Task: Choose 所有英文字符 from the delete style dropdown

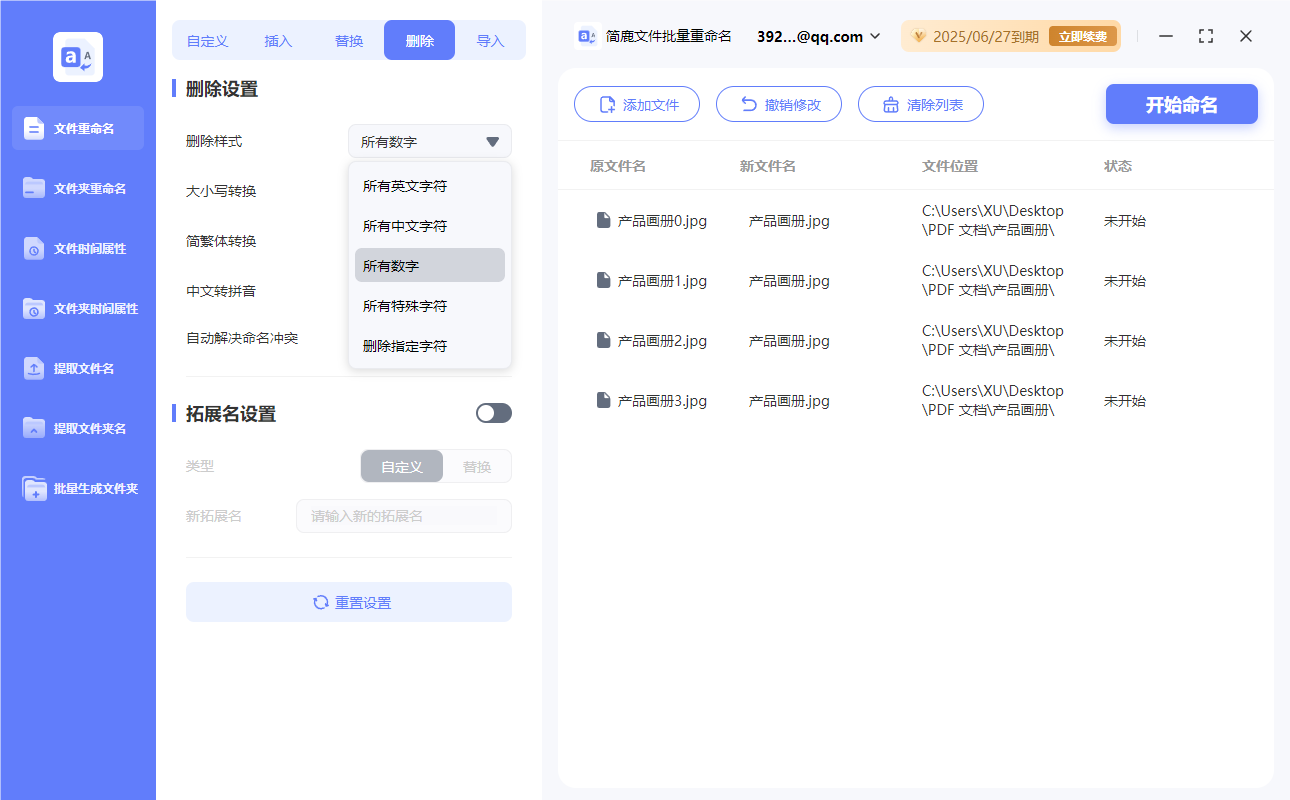Action: click(x=404, y=185)
